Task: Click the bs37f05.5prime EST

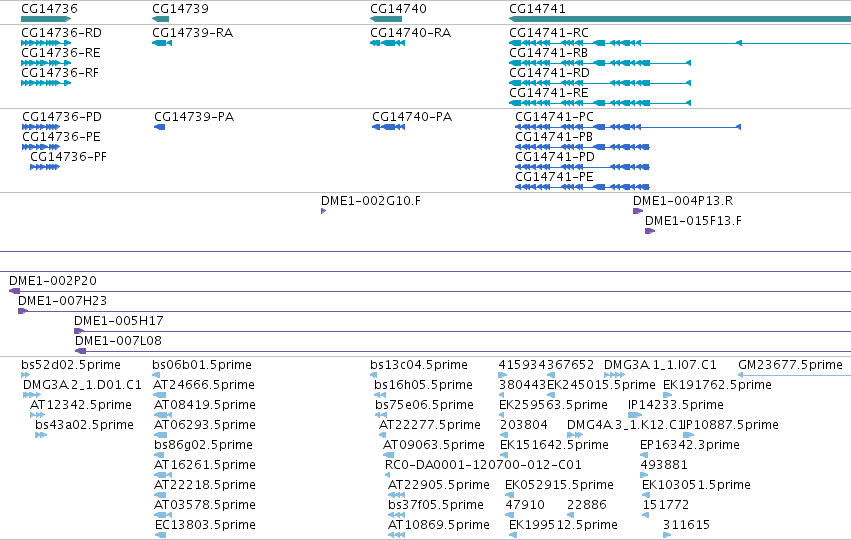Action: coord(436,505)
